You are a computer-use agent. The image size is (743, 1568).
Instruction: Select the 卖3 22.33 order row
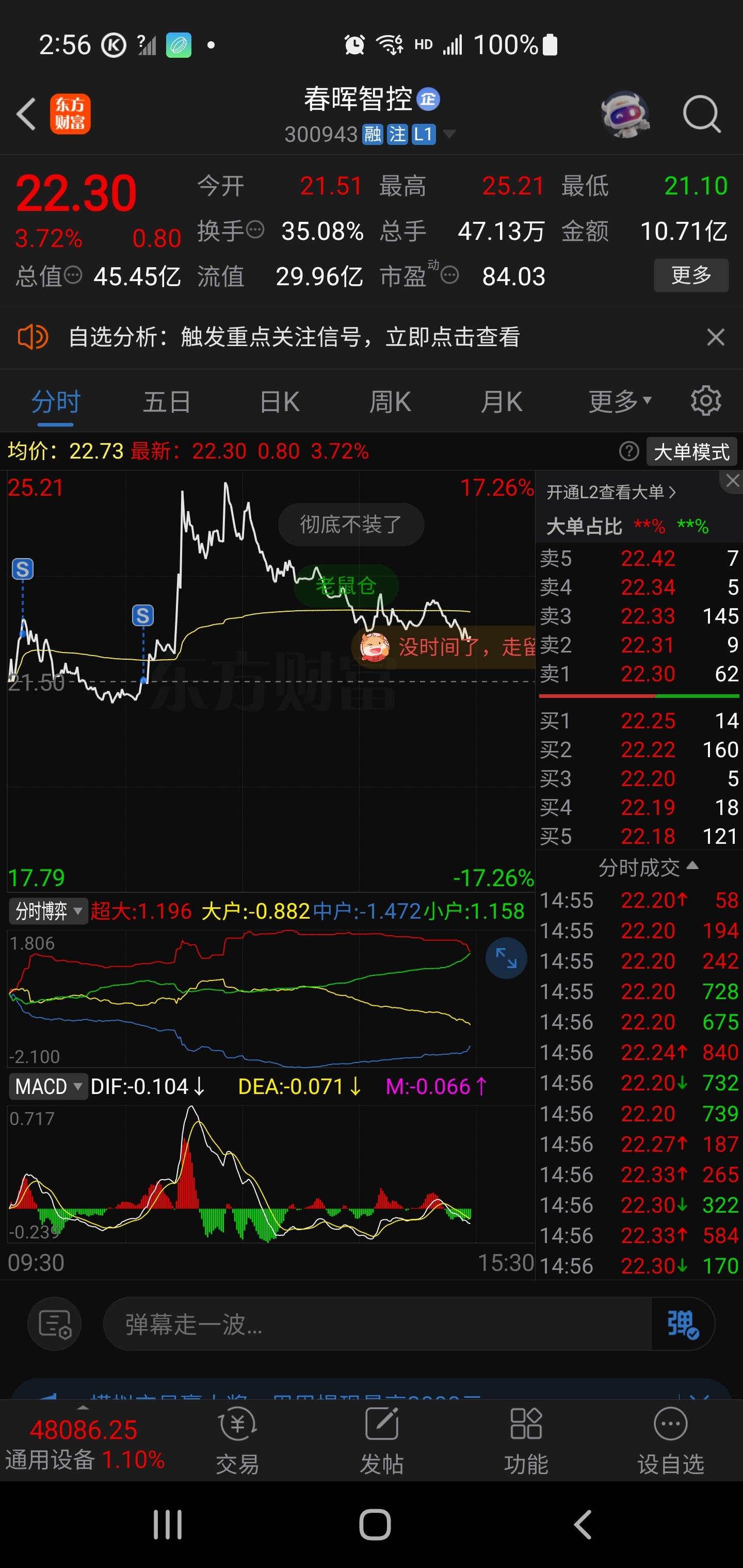point(639,616)
